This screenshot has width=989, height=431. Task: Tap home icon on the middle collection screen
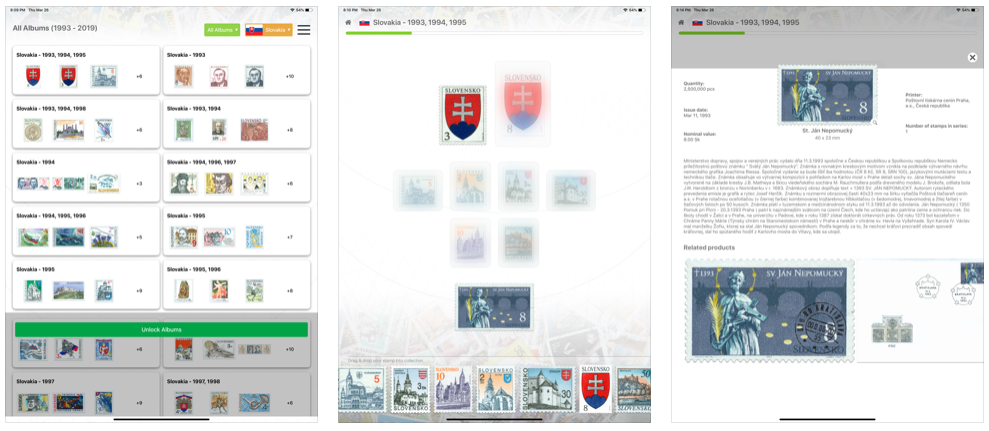click(x=348, y=22)
